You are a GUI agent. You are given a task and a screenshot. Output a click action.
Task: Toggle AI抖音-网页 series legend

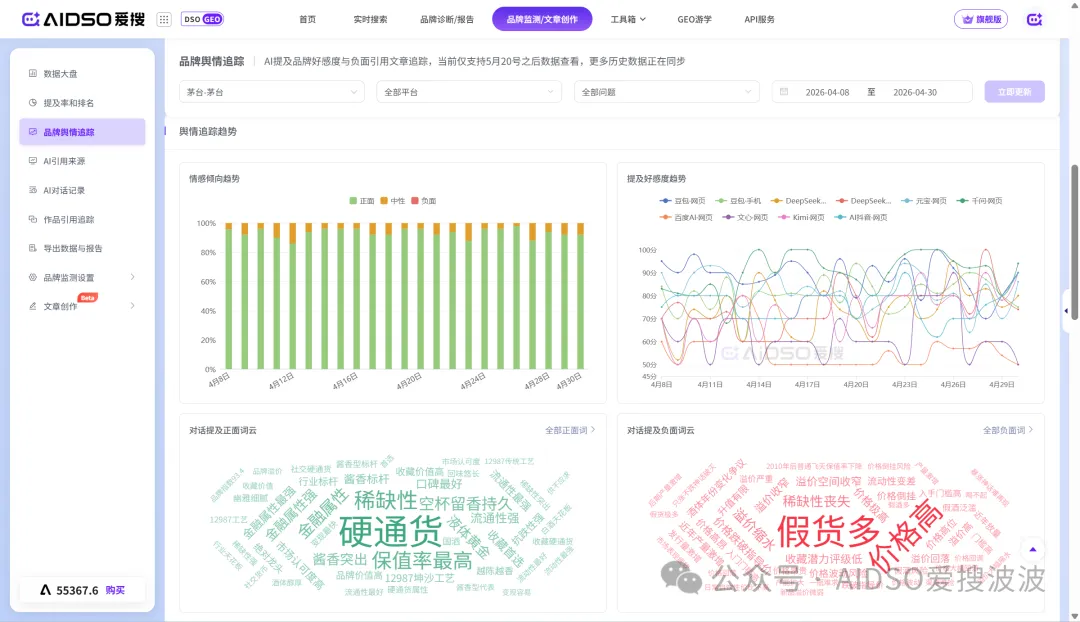pos(860,218)
